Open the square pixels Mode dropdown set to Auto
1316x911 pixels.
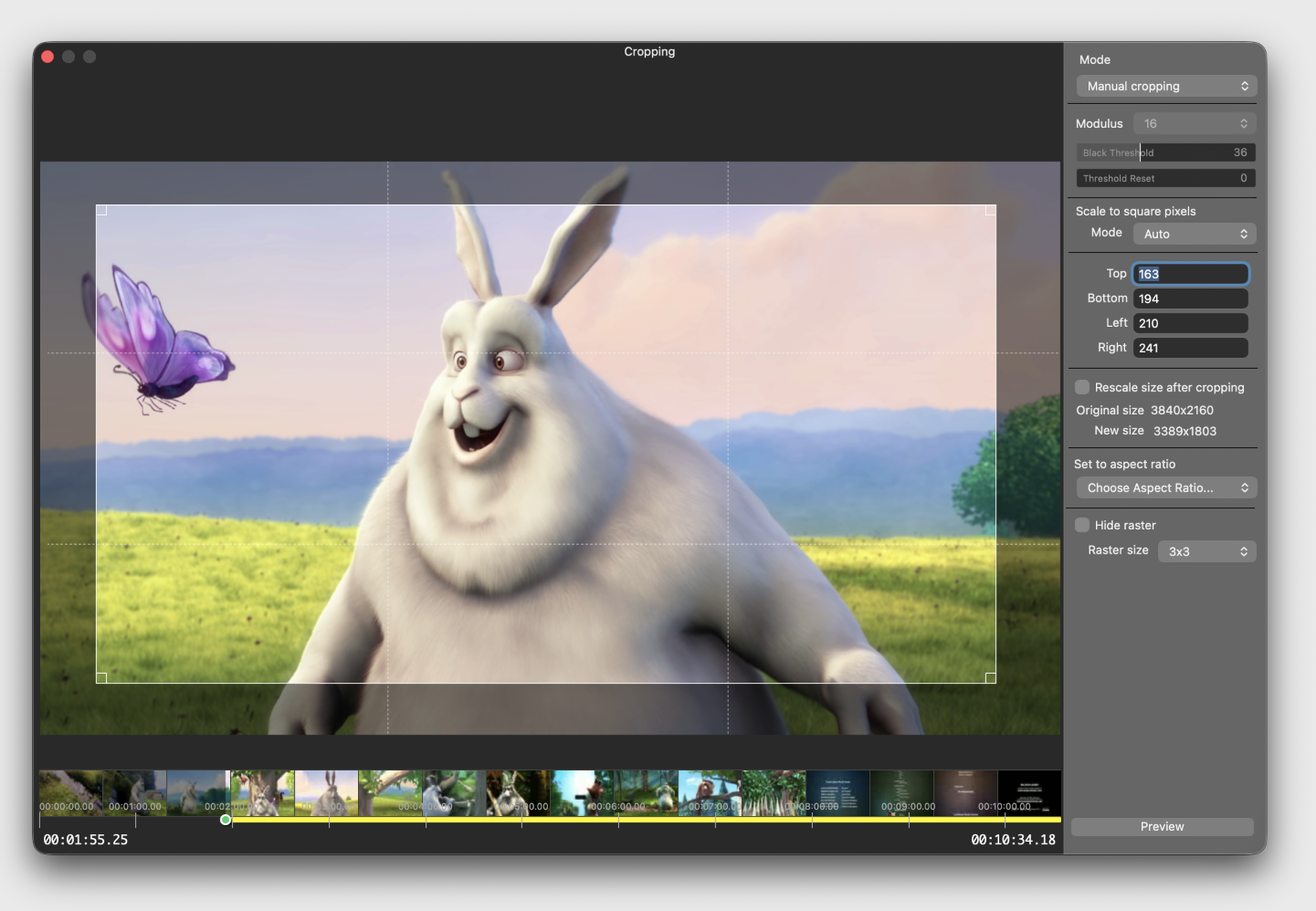[1195, 234]
